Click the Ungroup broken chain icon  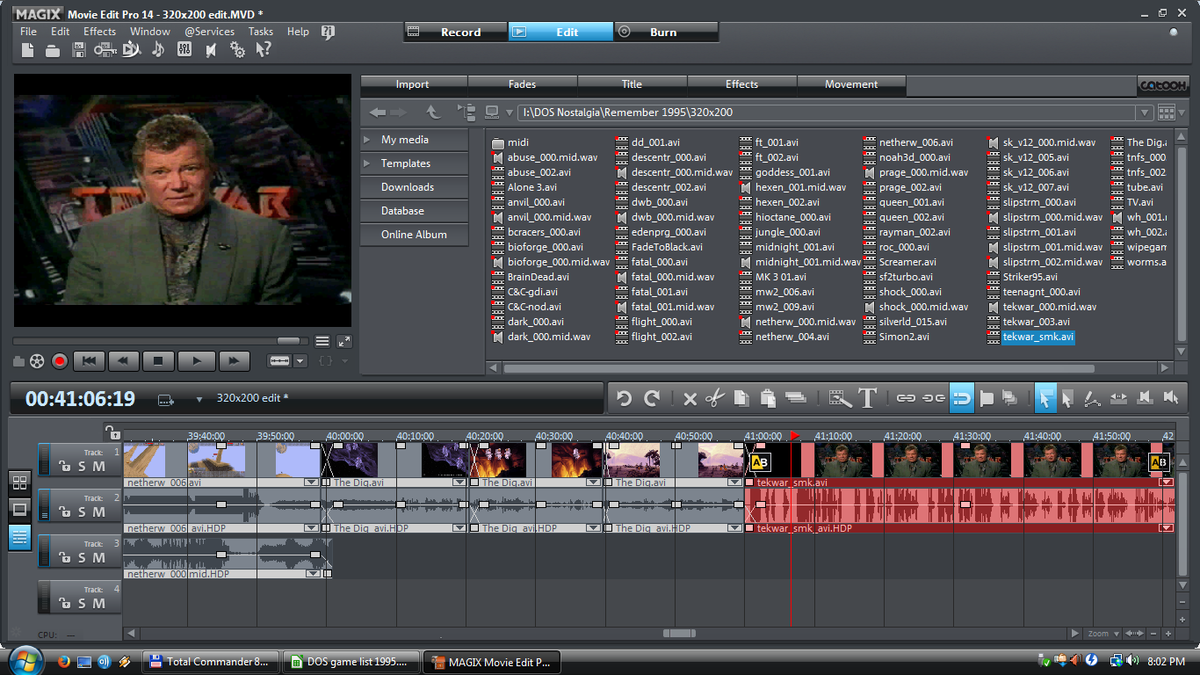pos(934,398)
